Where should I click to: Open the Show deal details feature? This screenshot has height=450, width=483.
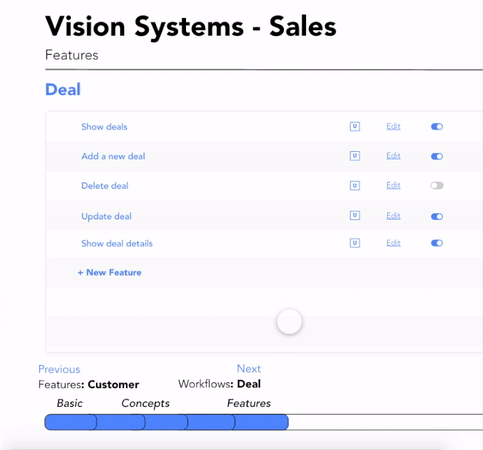117,243
